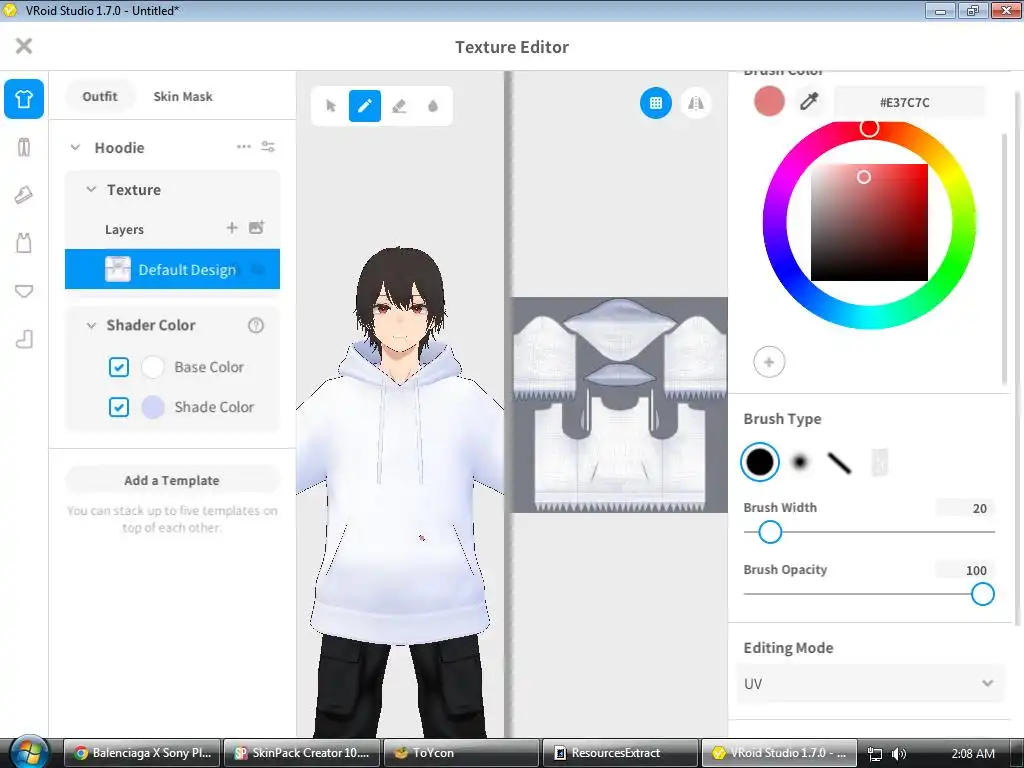The height and width of the screenshot is (768, 1024).
Task: Open the Editing Mode UV dropdown
Action: [x=869, y=684]
